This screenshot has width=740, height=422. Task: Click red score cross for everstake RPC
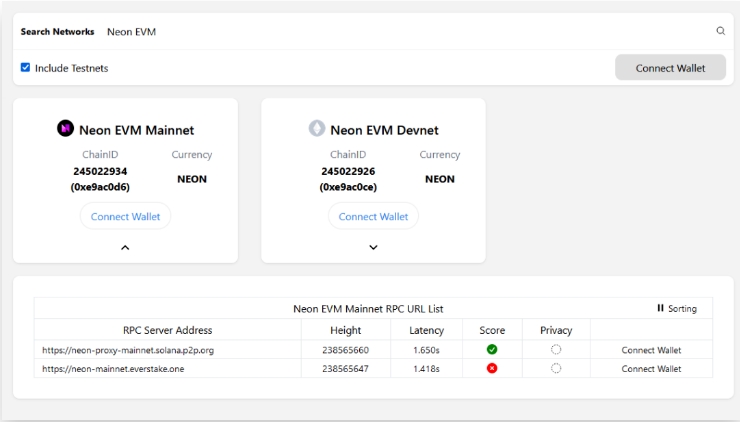492,368
